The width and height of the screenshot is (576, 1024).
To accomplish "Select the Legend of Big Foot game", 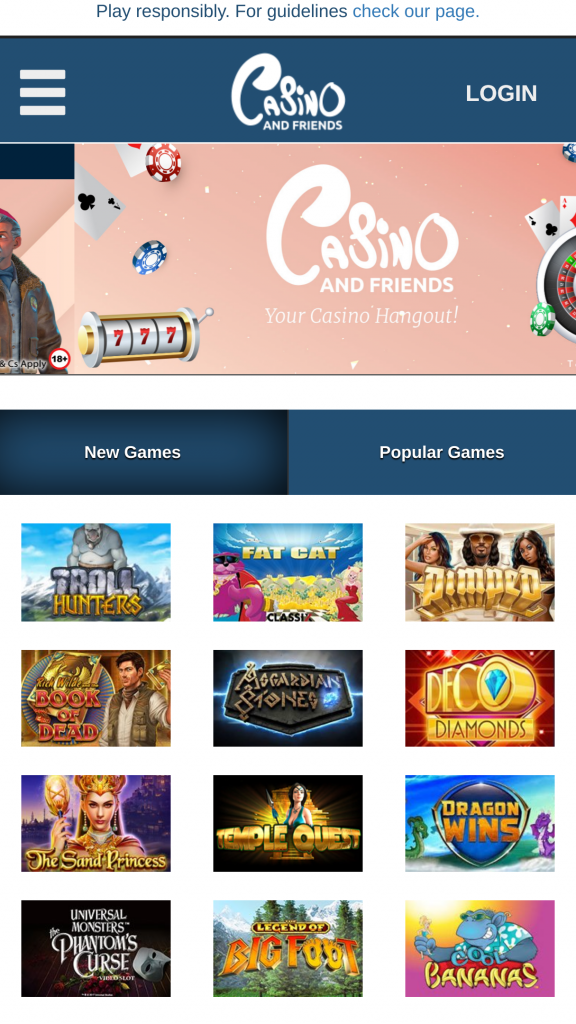I will tap(288, 949).
